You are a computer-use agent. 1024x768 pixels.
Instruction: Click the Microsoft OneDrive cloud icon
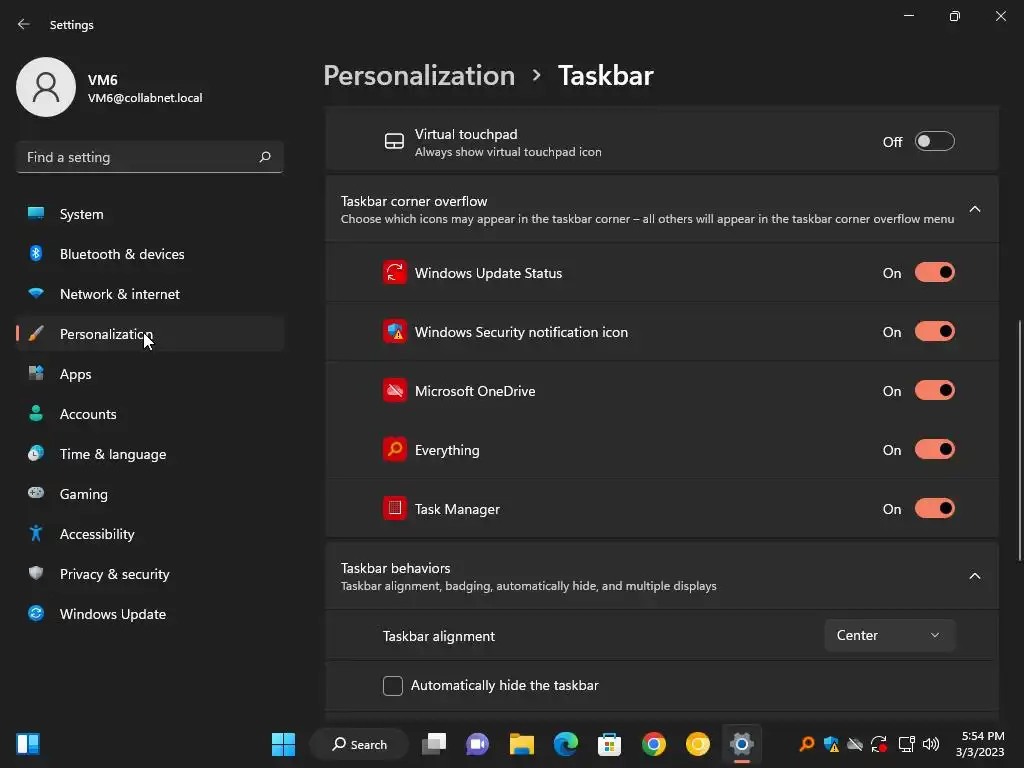coord(394,391)
